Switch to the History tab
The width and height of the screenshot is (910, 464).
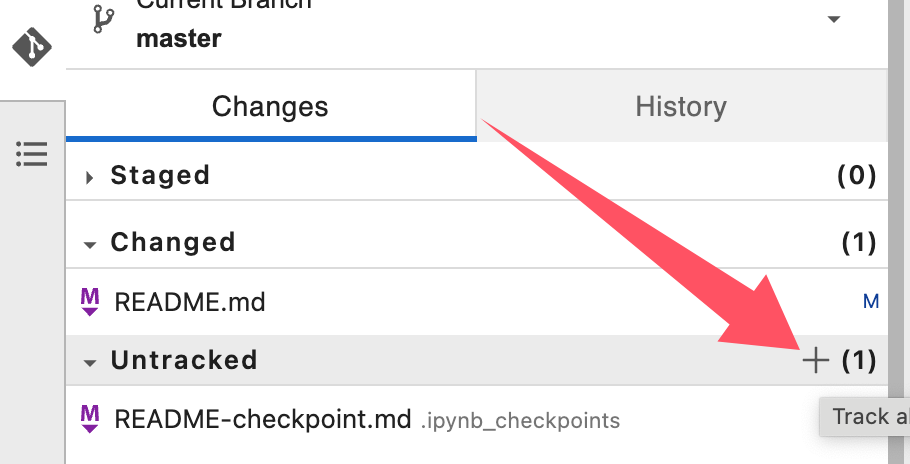point(681,106)
